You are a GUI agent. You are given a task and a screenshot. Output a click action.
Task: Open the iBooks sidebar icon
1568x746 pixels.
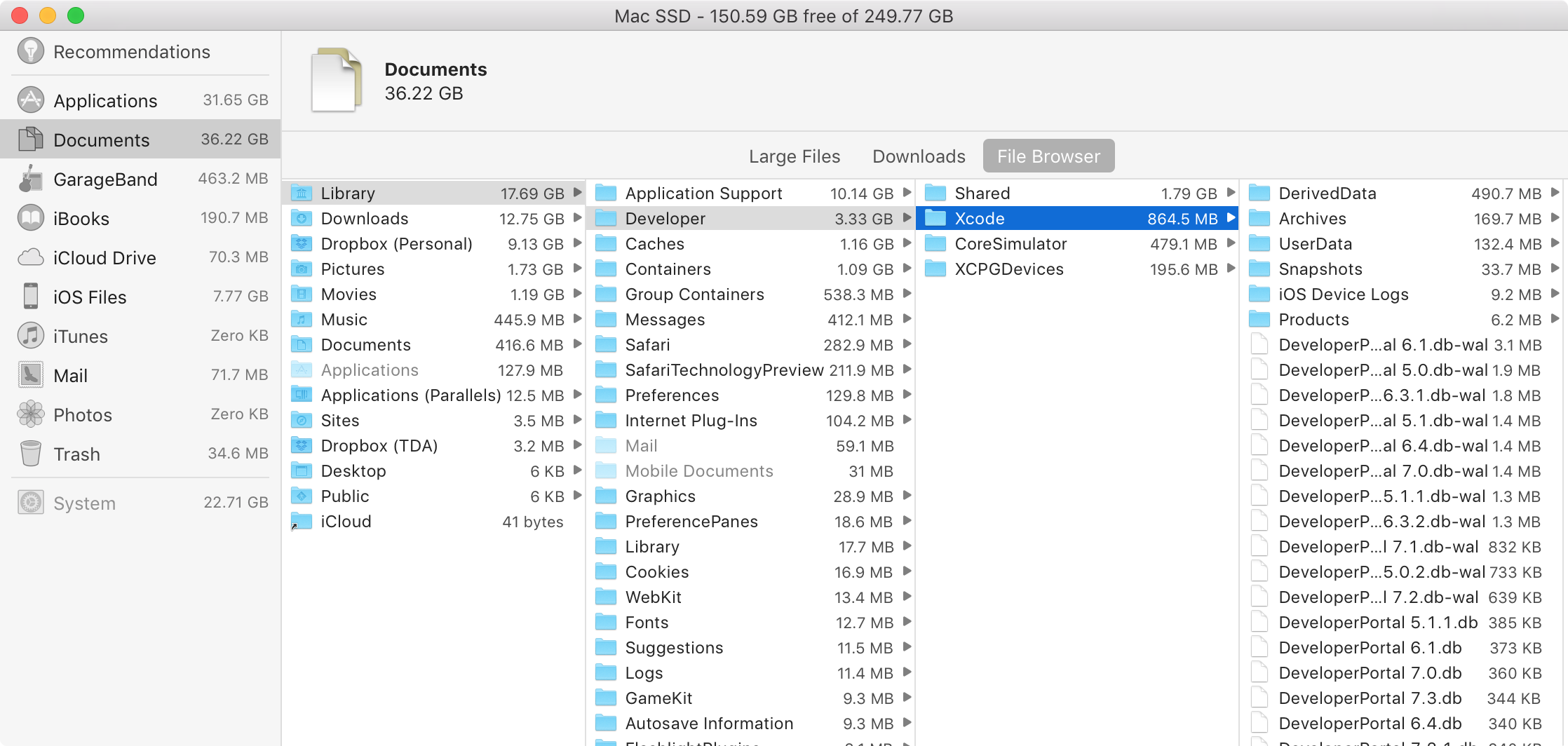30,218
